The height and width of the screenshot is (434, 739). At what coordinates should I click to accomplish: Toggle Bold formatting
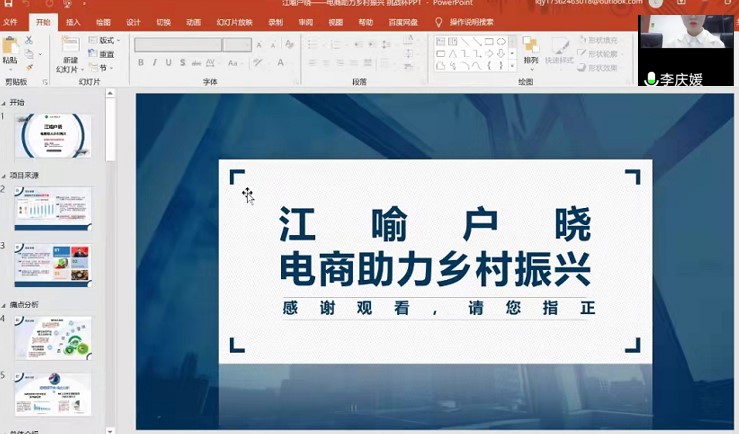click(x=141, y=63)
